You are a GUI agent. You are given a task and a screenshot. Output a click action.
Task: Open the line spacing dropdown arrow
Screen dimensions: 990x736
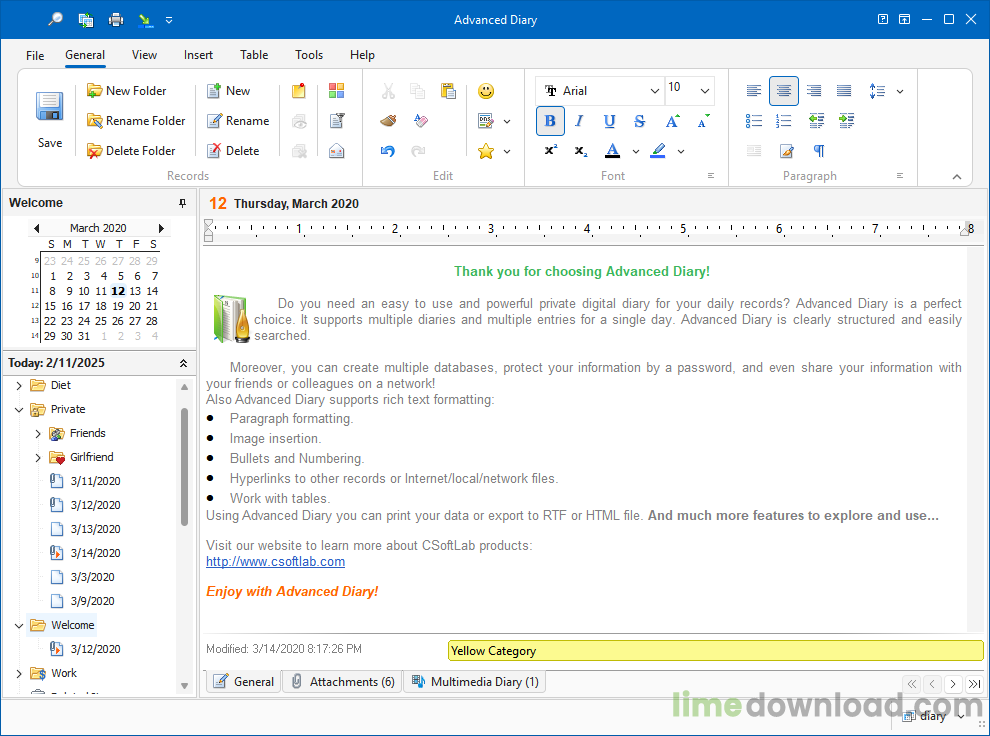pyautogui.click(x=900, y=92)
